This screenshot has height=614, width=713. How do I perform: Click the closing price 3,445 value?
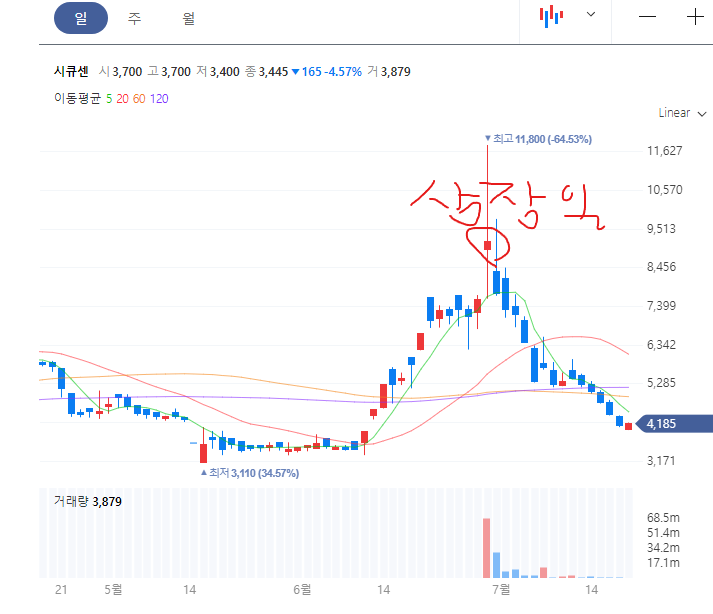[x=273, y=72]
